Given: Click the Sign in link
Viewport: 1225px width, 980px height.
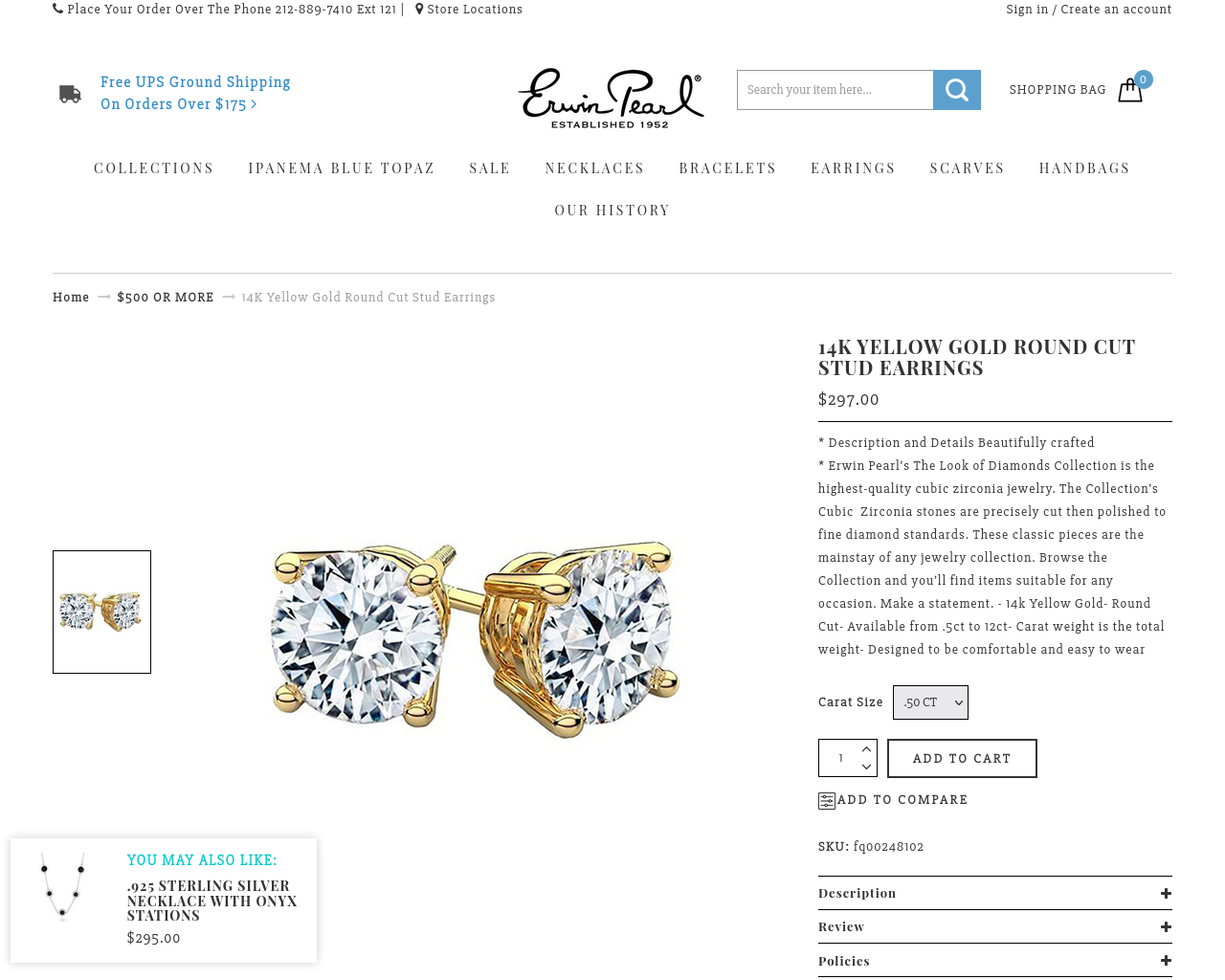Looking at the screenshot, I should (1027, 9).
